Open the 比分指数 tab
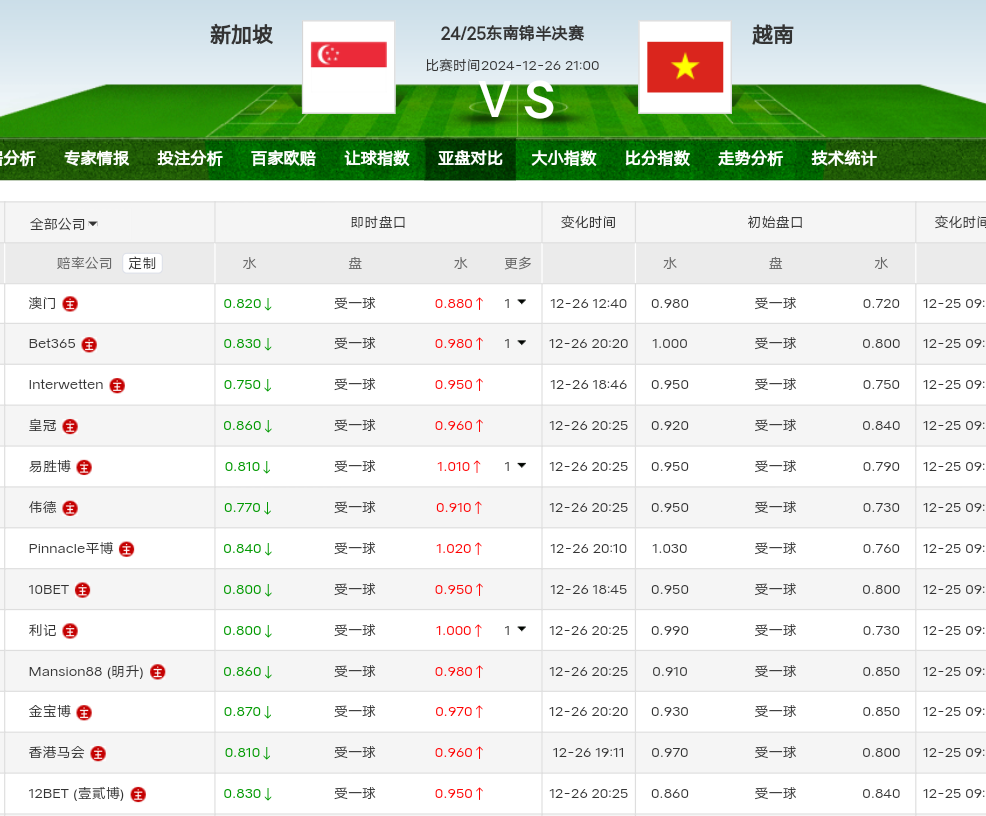 (657, 158)
